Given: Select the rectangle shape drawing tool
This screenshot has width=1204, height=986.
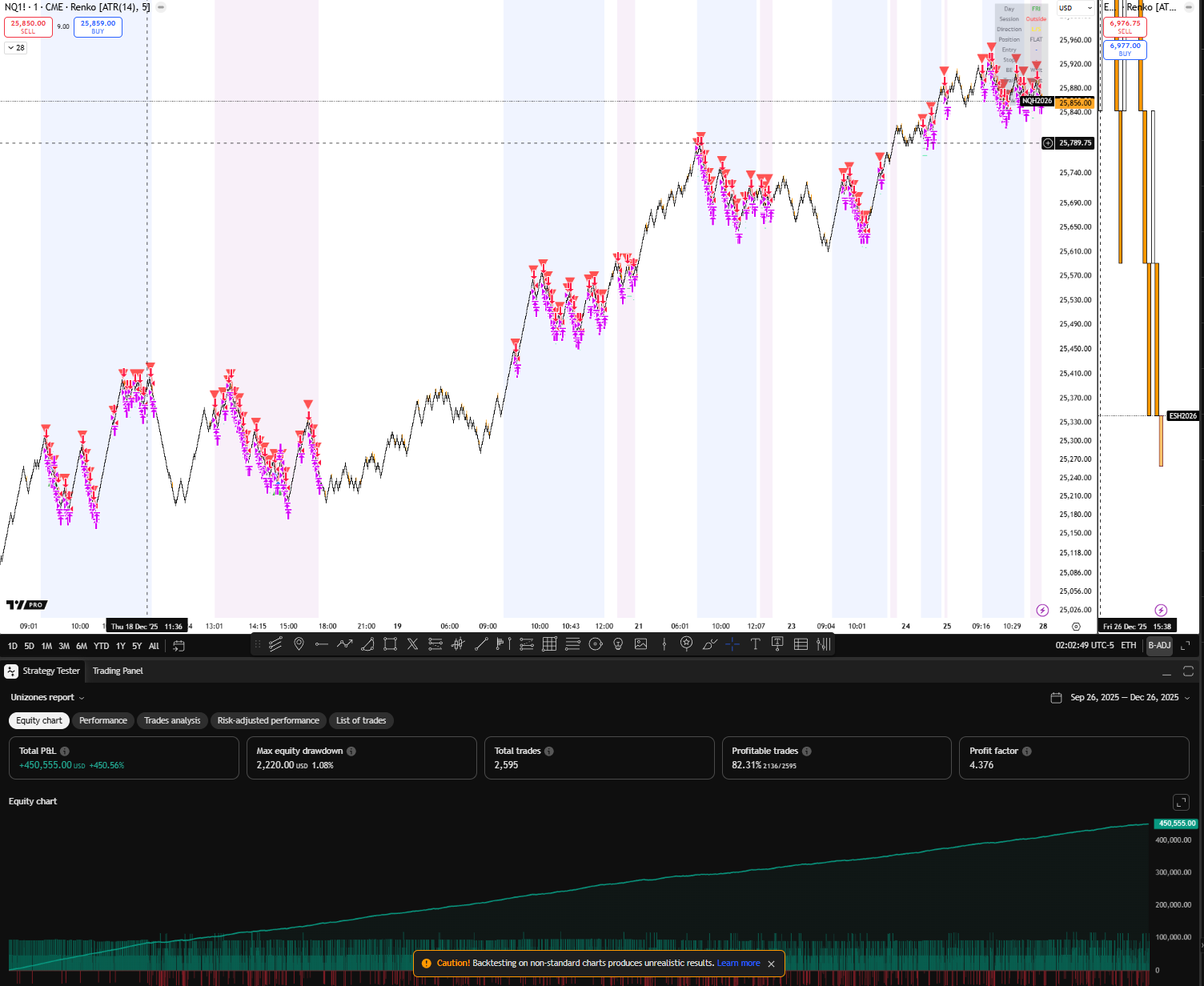Looking at the screenshot, I should point(390,644).
